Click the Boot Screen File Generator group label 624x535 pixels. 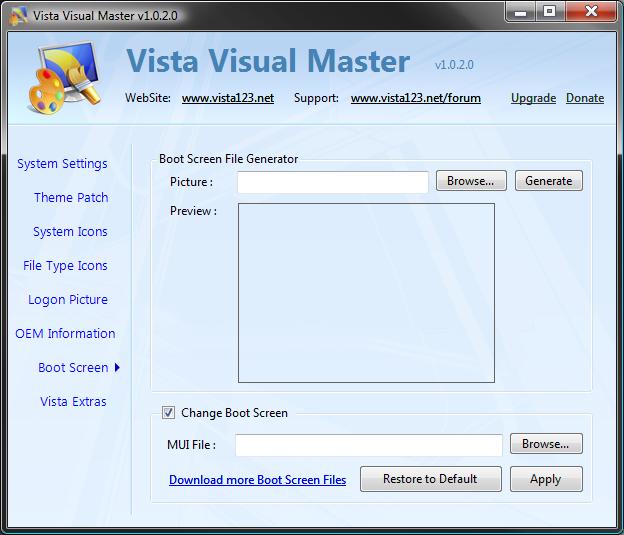[x=228, y=159]
